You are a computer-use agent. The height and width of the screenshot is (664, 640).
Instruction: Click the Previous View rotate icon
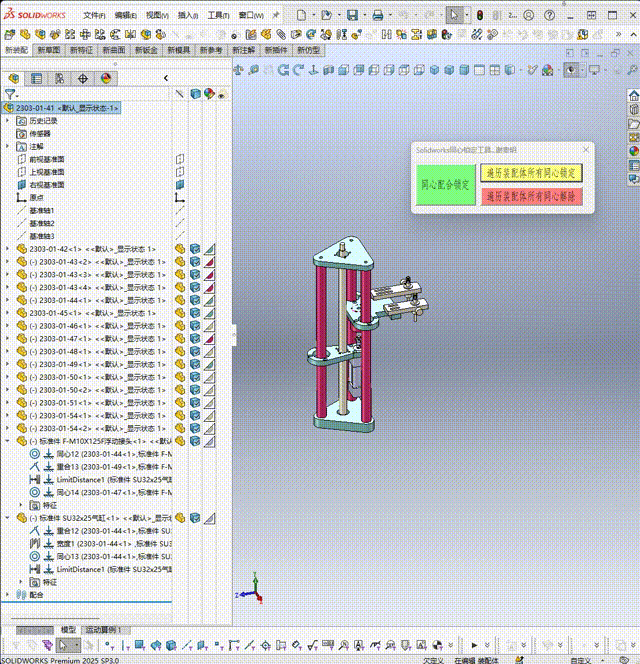point(283,70)
